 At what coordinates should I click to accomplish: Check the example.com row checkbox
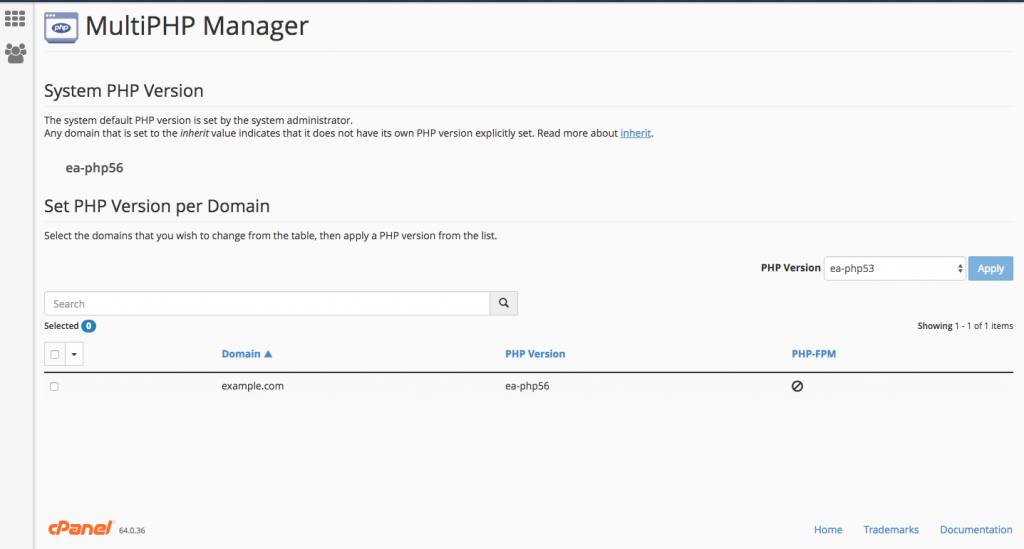coord(54,386)
